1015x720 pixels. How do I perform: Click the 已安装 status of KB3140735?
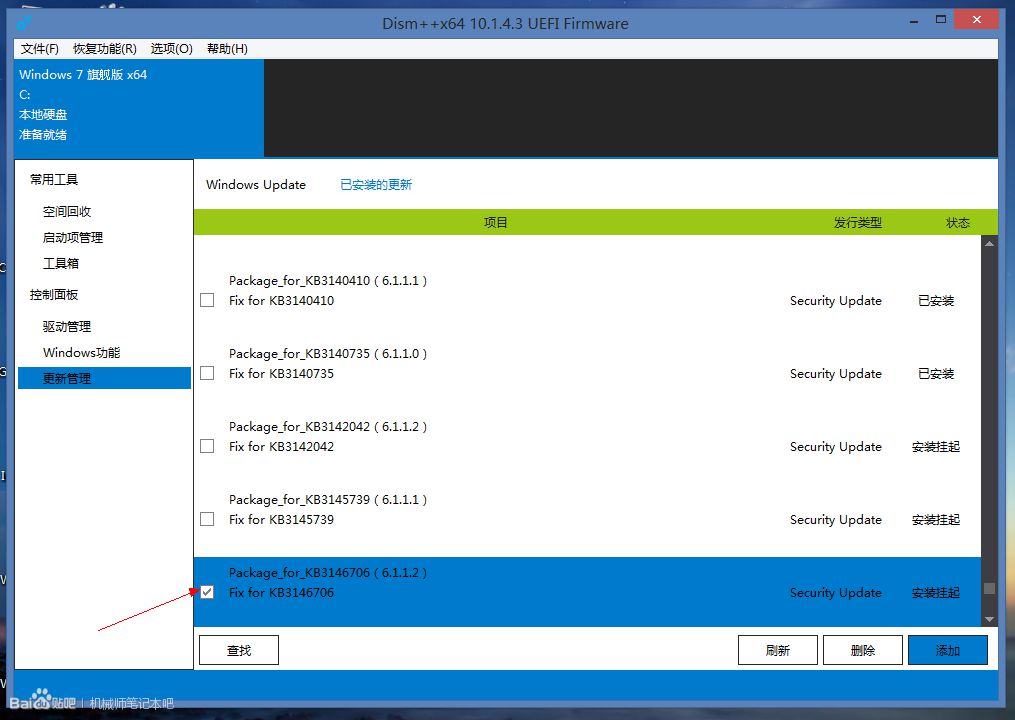(x=936, y=374)
